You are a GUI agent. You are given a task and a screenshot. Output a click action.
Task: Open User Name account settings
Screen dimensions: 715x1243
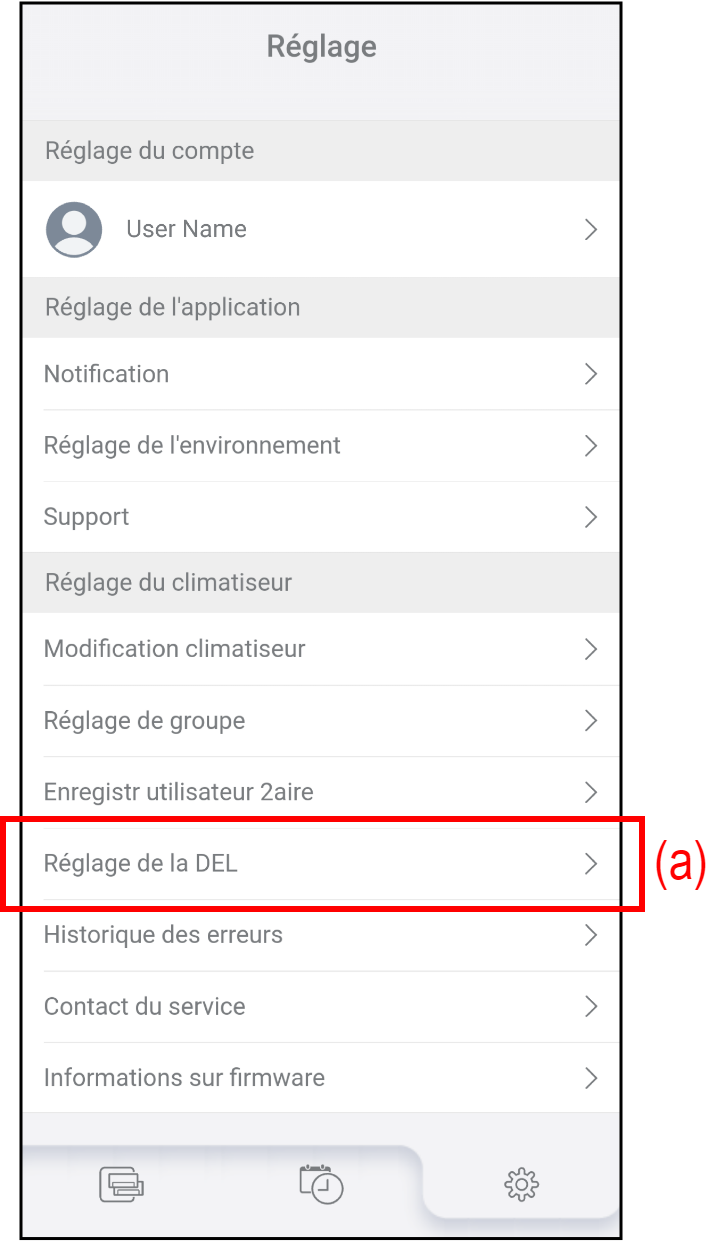point(186,229)
